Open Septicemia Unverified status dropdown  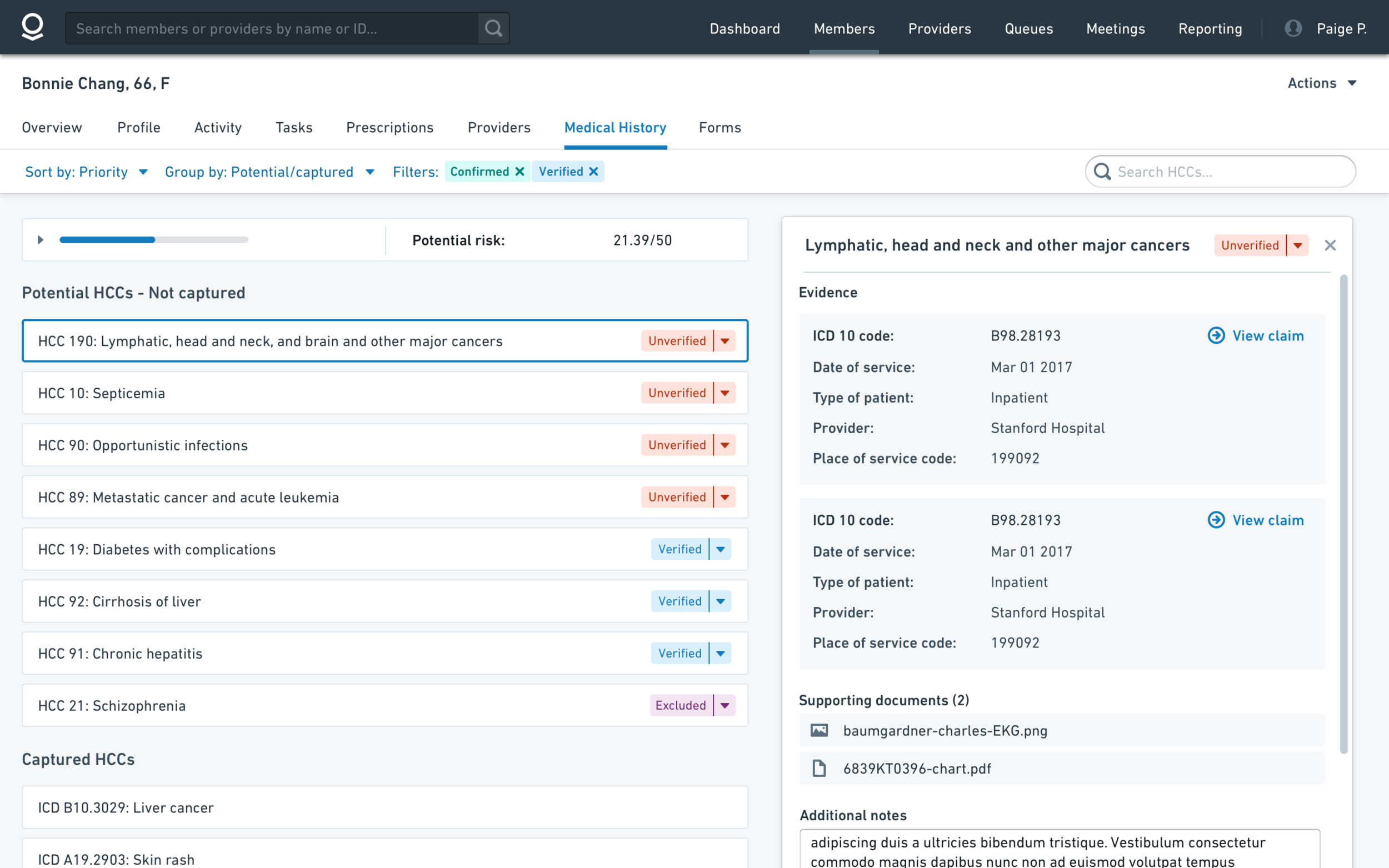tap(725, 393)
